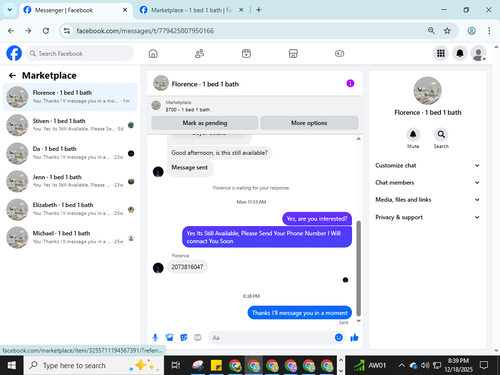Viewport: 500px width, 375px height.
Task: View site information icon in address bar
Action: click(67, 31)
